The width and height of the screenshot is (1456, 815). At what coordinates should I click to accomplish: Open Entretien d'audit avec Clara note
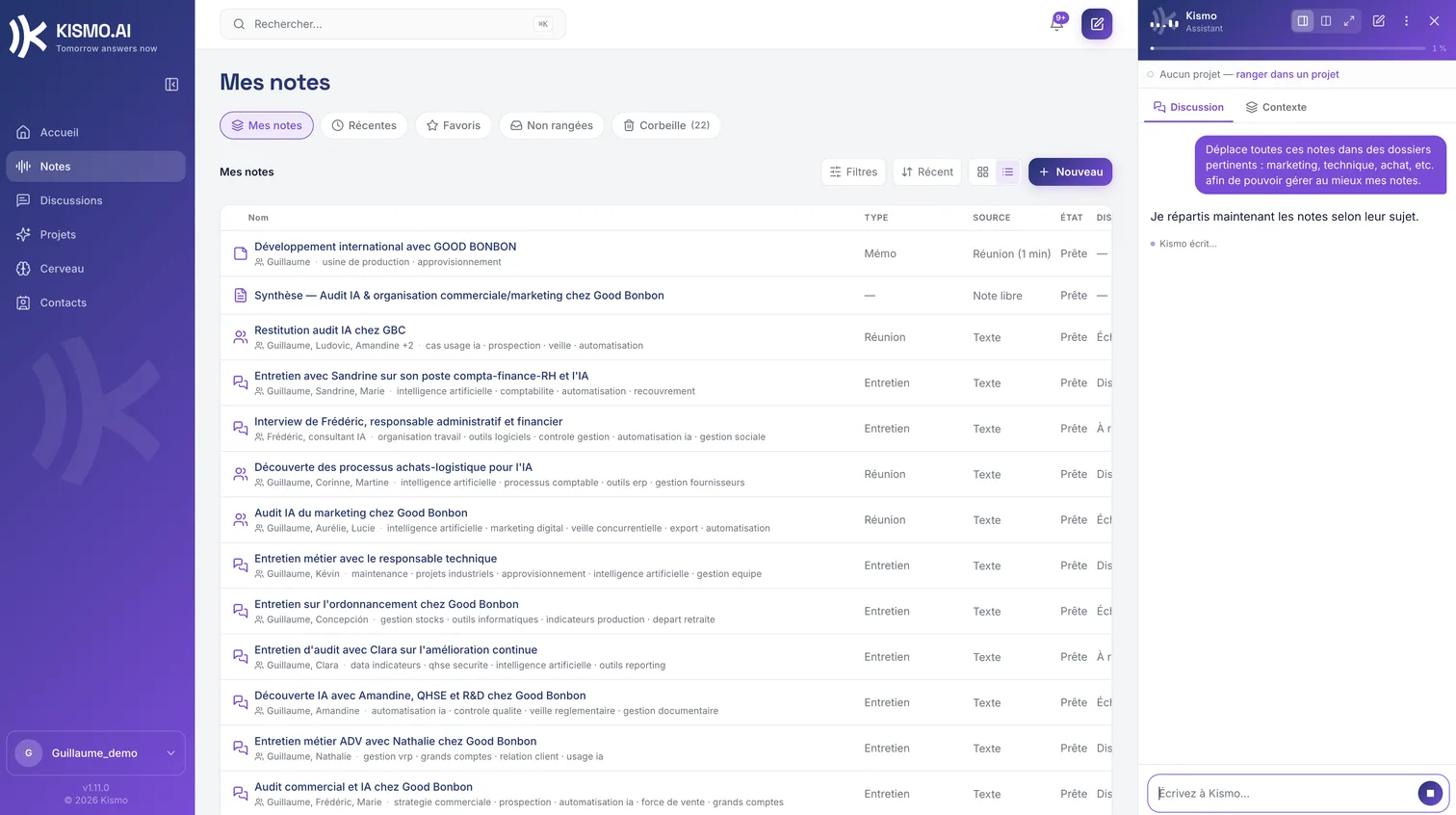tap(396, 649)
